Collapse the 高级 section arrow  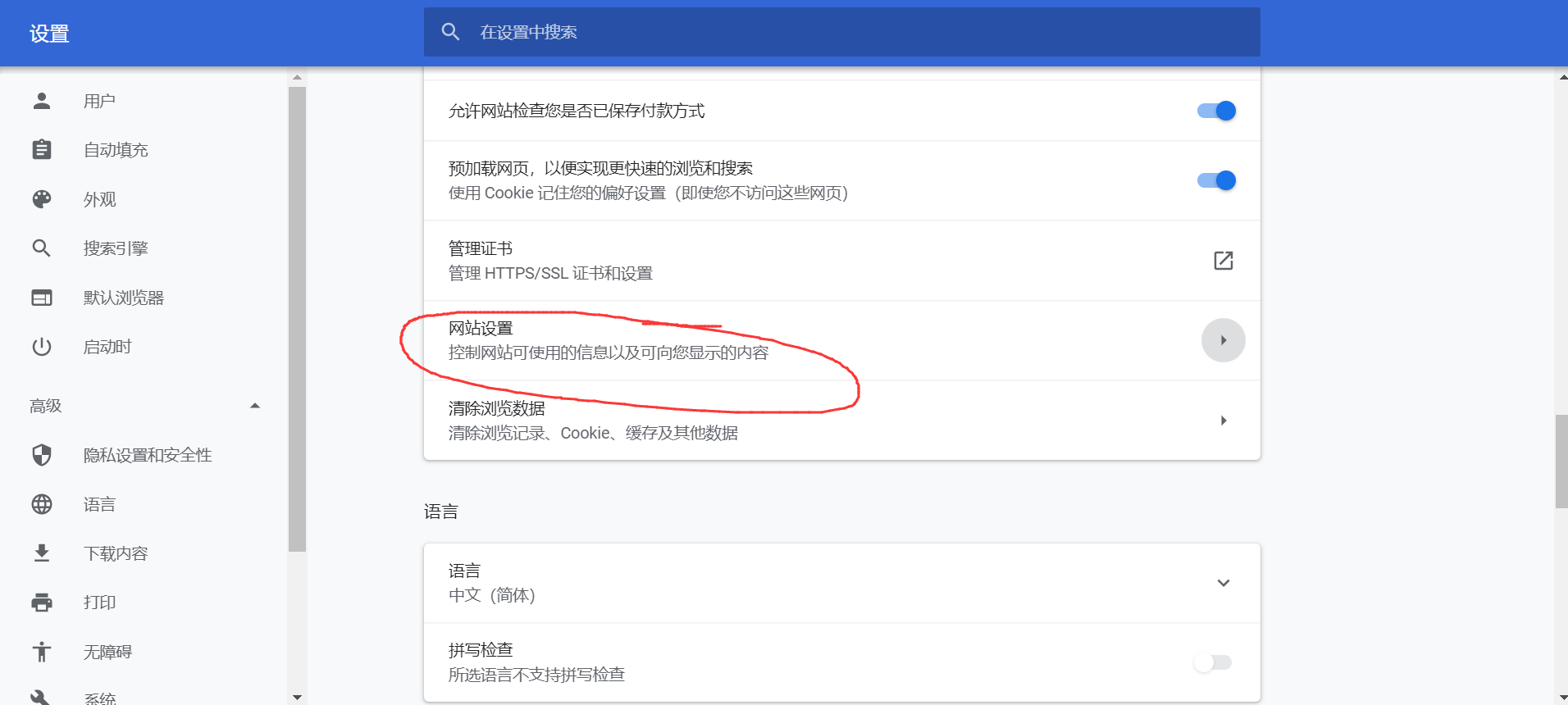[x=255, y=406]
